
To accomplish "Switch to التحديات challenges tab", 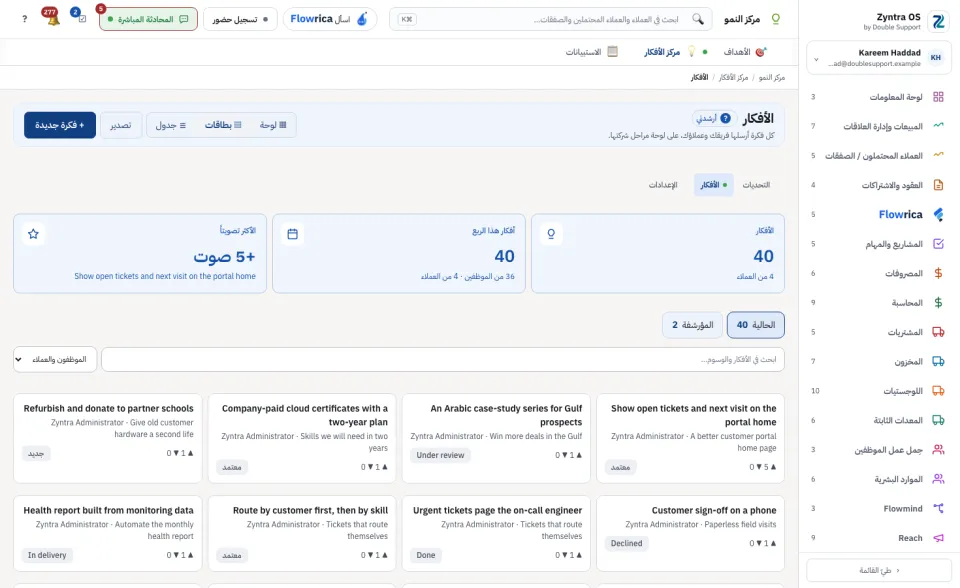I will point(756,184).
